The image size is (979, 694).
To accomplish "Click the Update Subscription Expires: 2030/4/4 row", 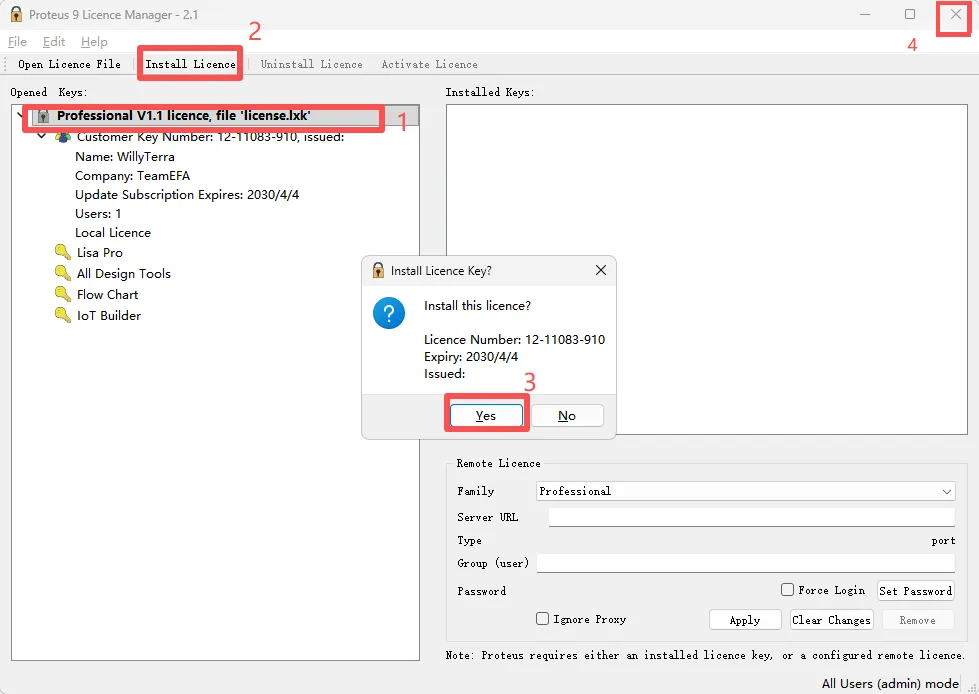I will 187,195.
